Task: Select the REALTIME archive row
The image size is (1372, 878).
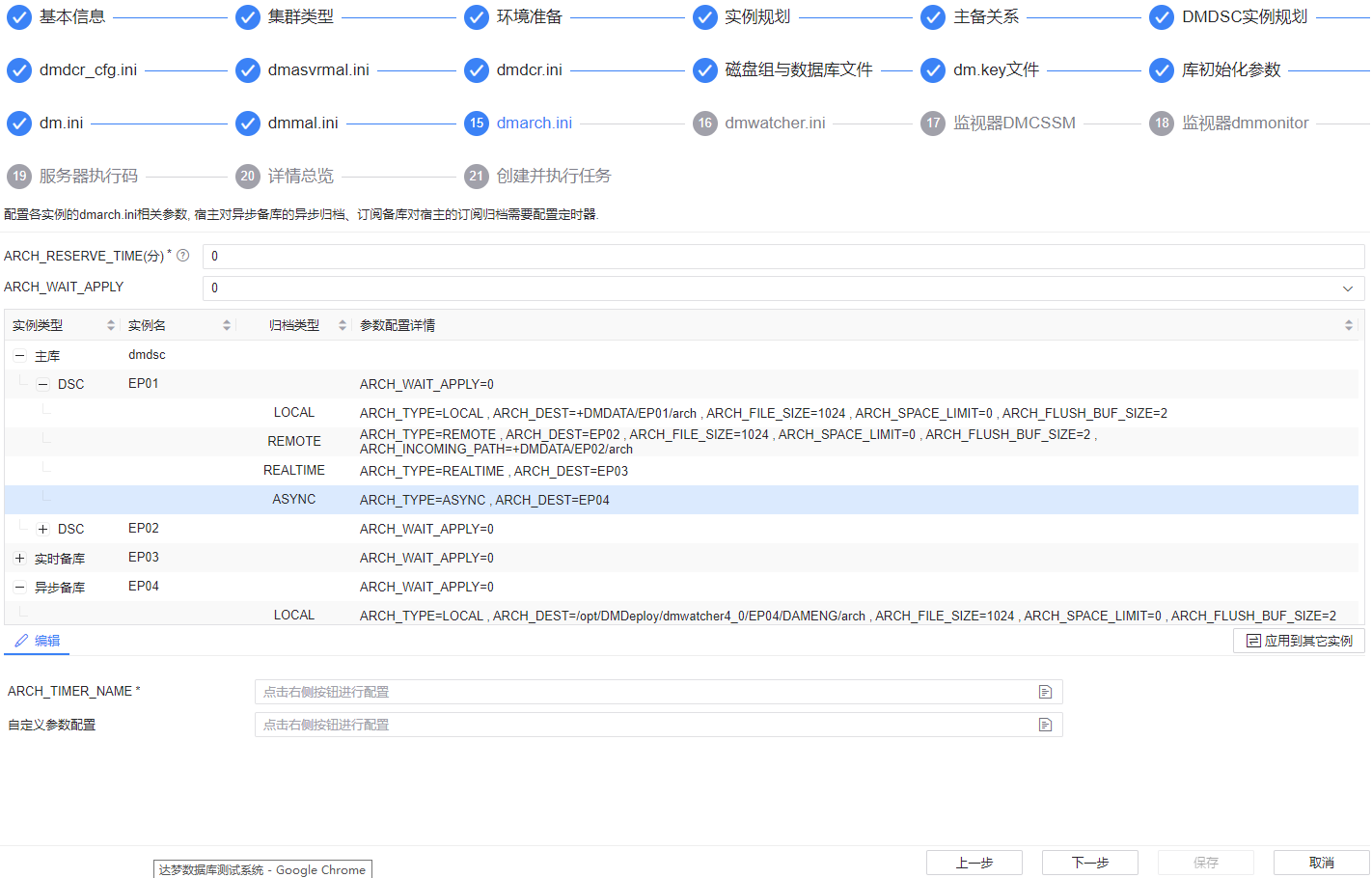Action: 681,471
